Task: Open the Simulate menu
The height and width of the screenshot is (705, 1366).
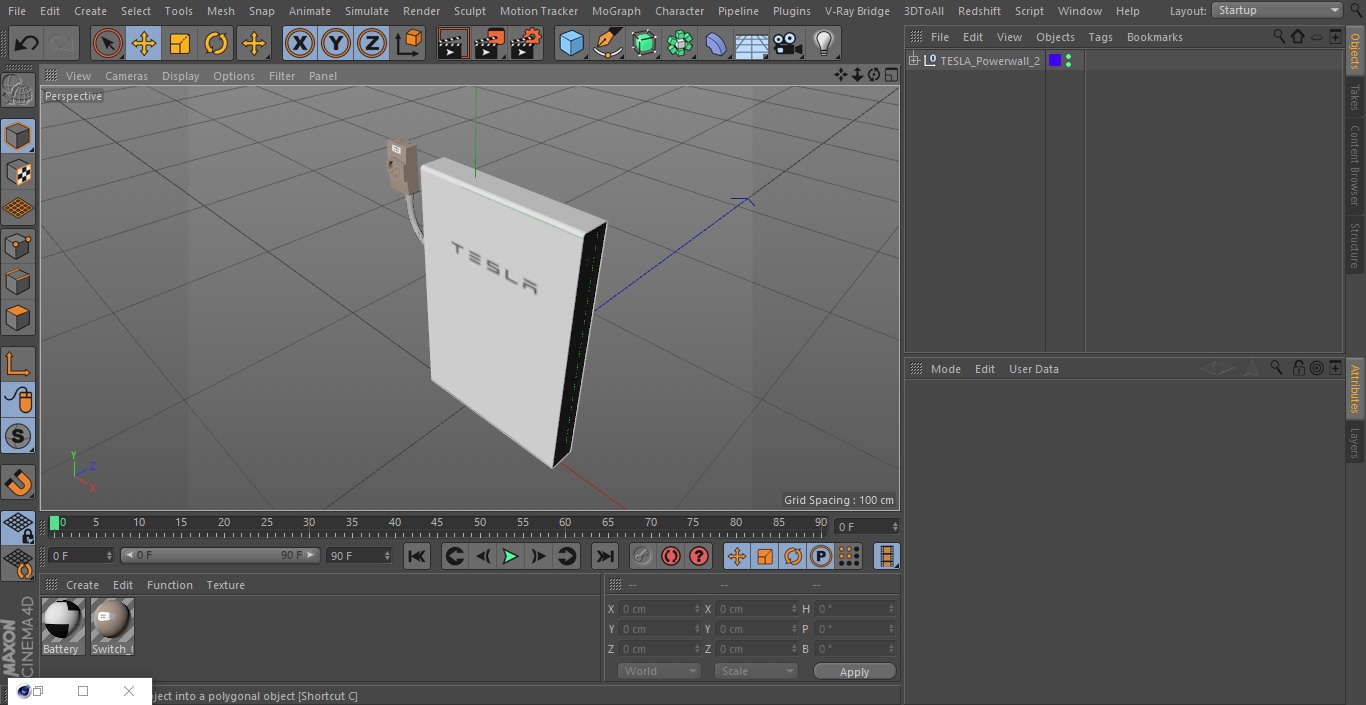Action: coord(366,11)
